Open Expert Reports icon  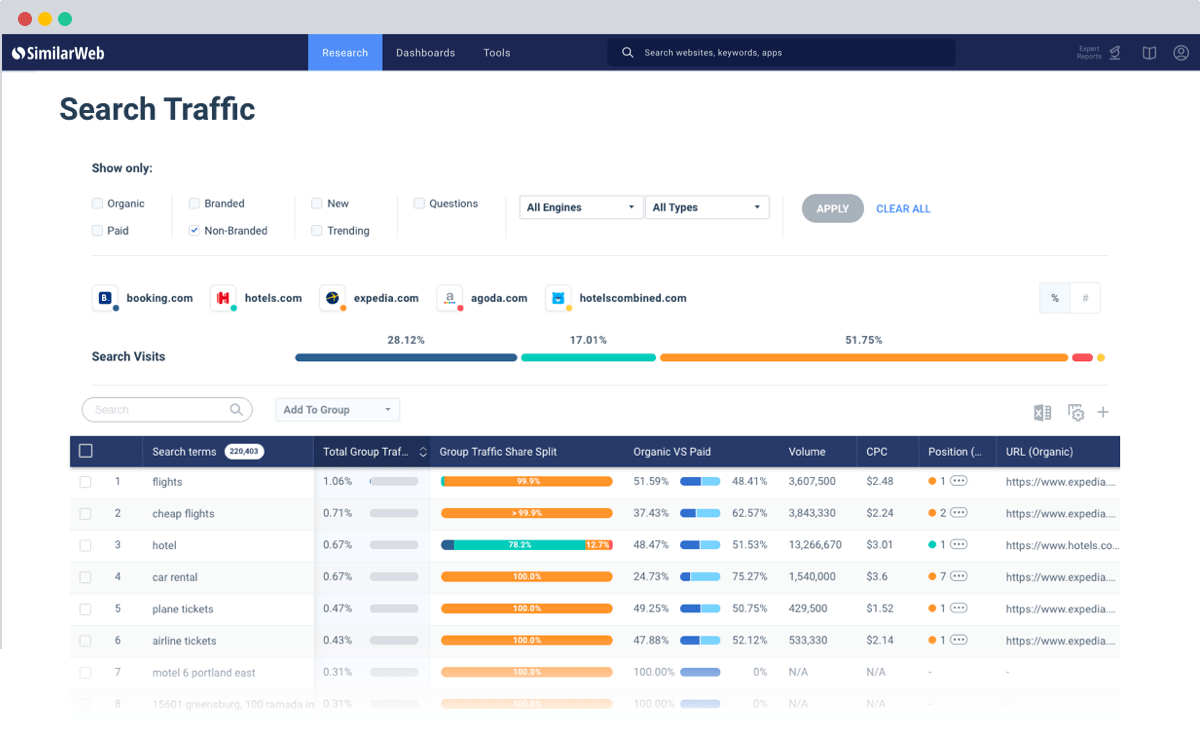click(1114, 53)
